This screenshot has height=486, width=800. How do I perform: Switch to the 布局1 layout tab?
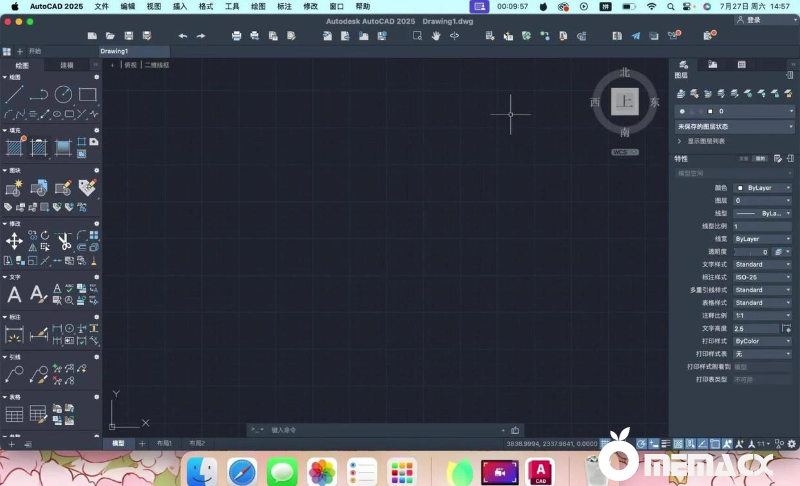click(x=164, y=443)
